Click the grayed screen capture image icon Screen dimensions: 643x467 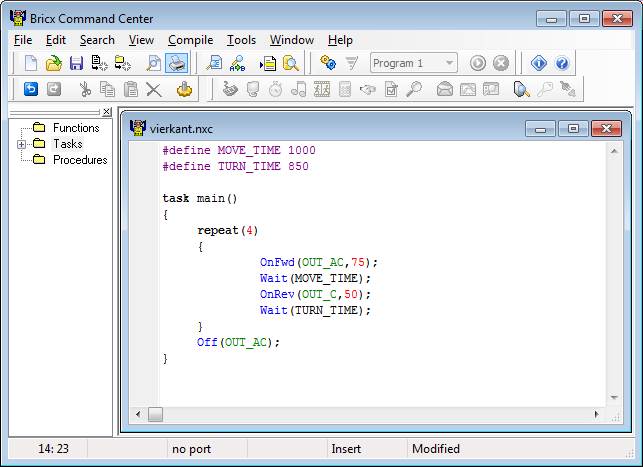tap(491, 89)
